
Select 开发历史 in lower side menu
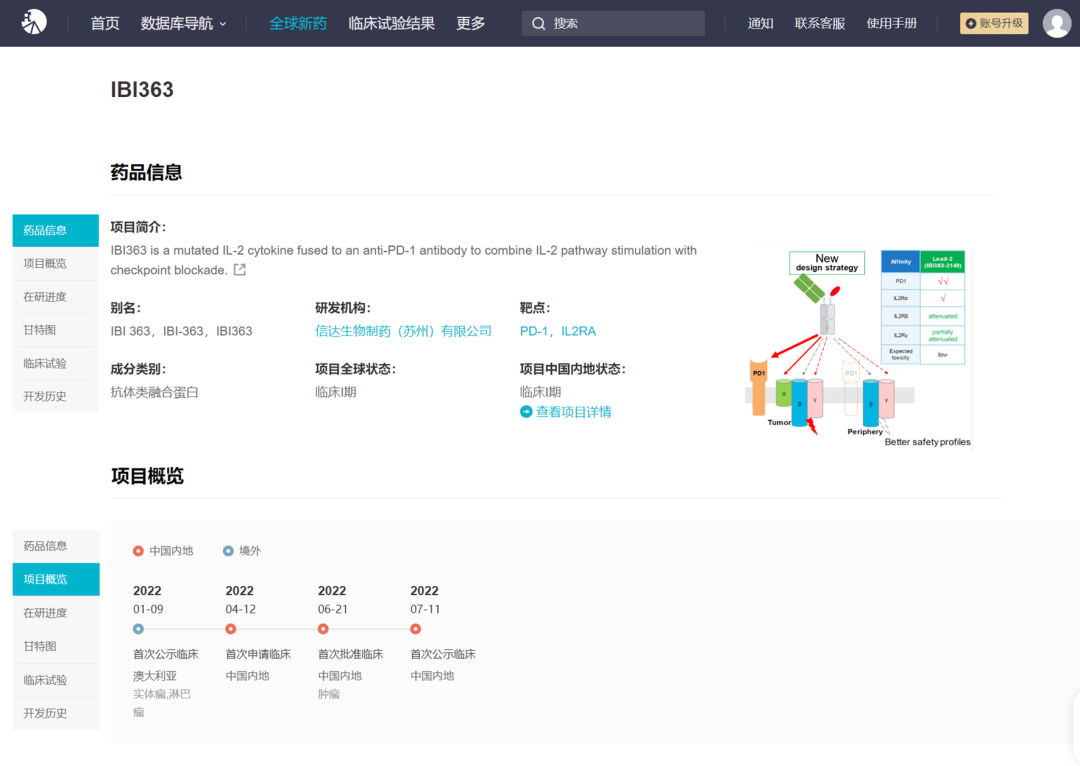(x=56, y=713)
